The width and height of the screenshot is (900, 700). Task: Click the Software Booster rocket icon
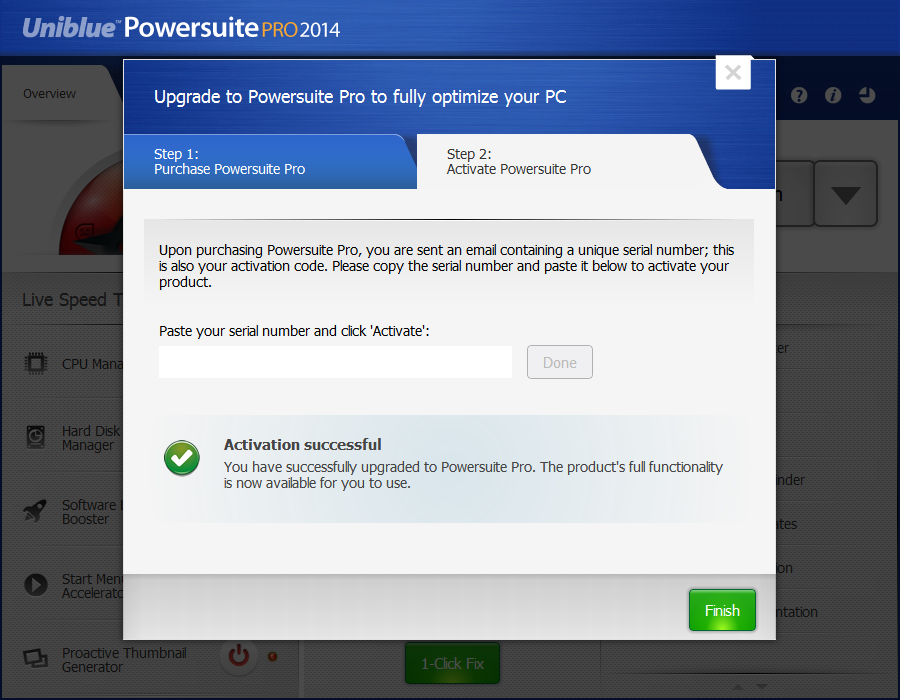[x=35, y=511]
